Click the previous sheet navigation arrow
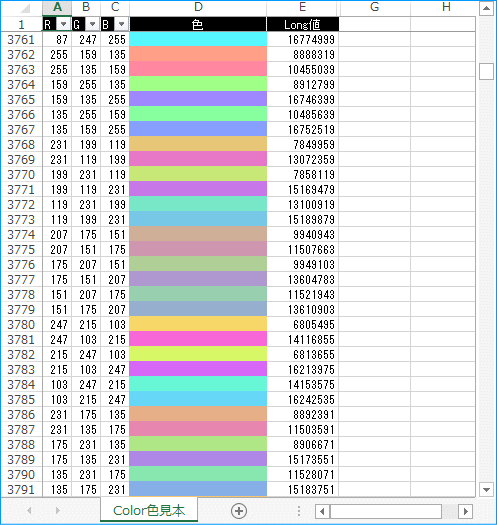Viewport: 497px width, 525px height. [x=29, y=511]
